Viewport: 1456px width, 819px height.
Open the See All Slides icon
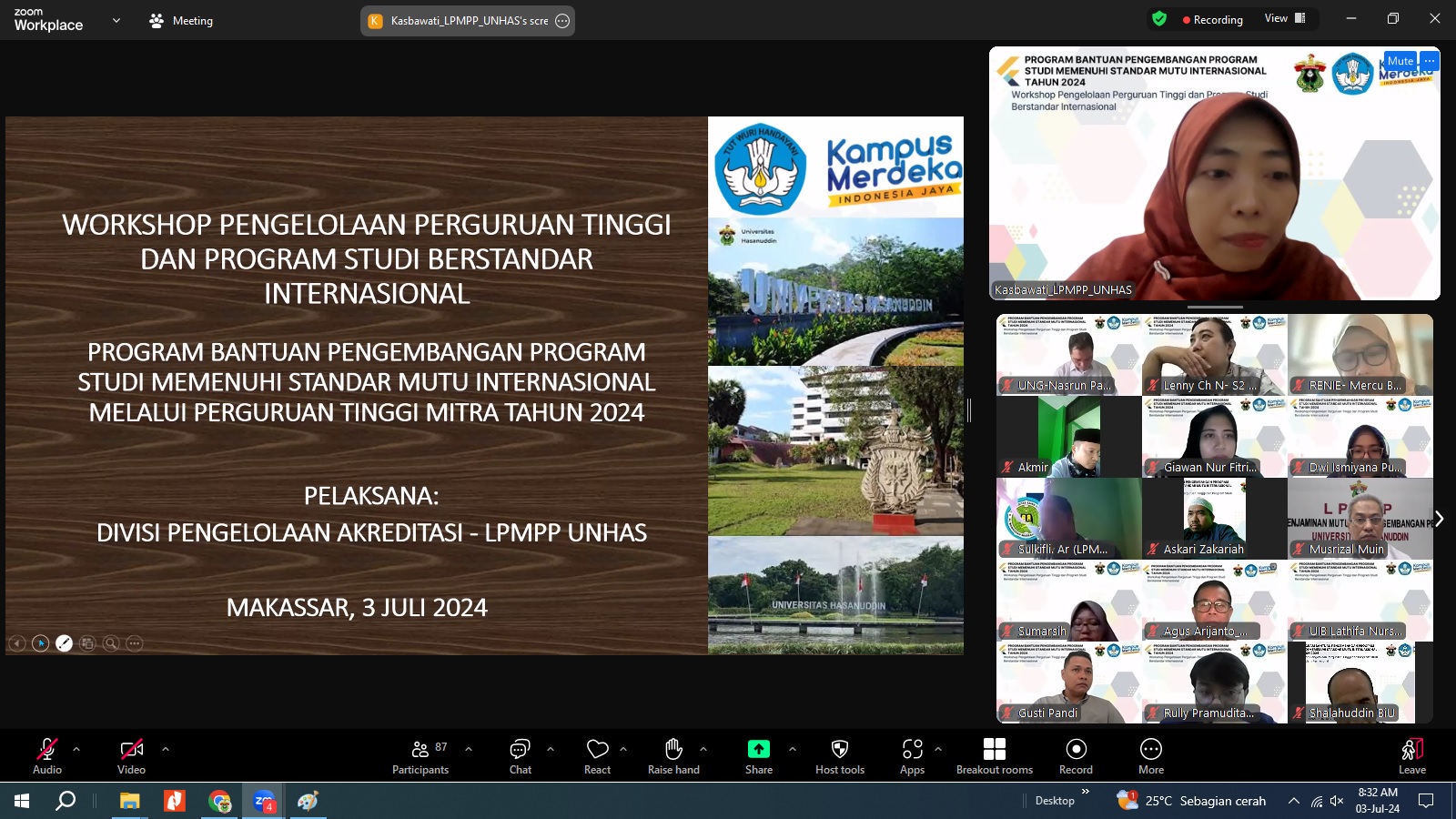coord(86,642)
